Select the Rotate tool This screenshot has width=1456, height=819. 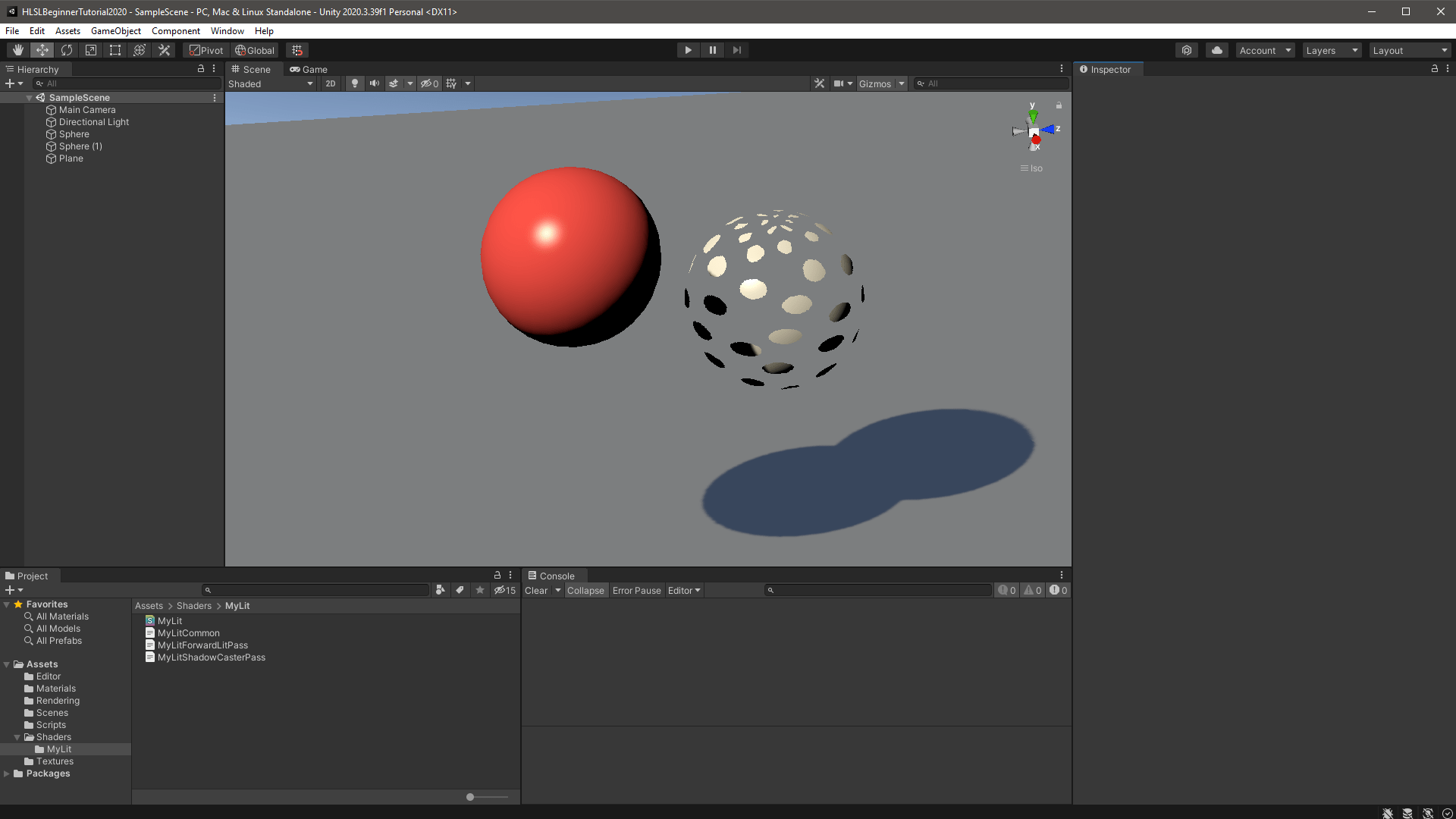[67, 50]
